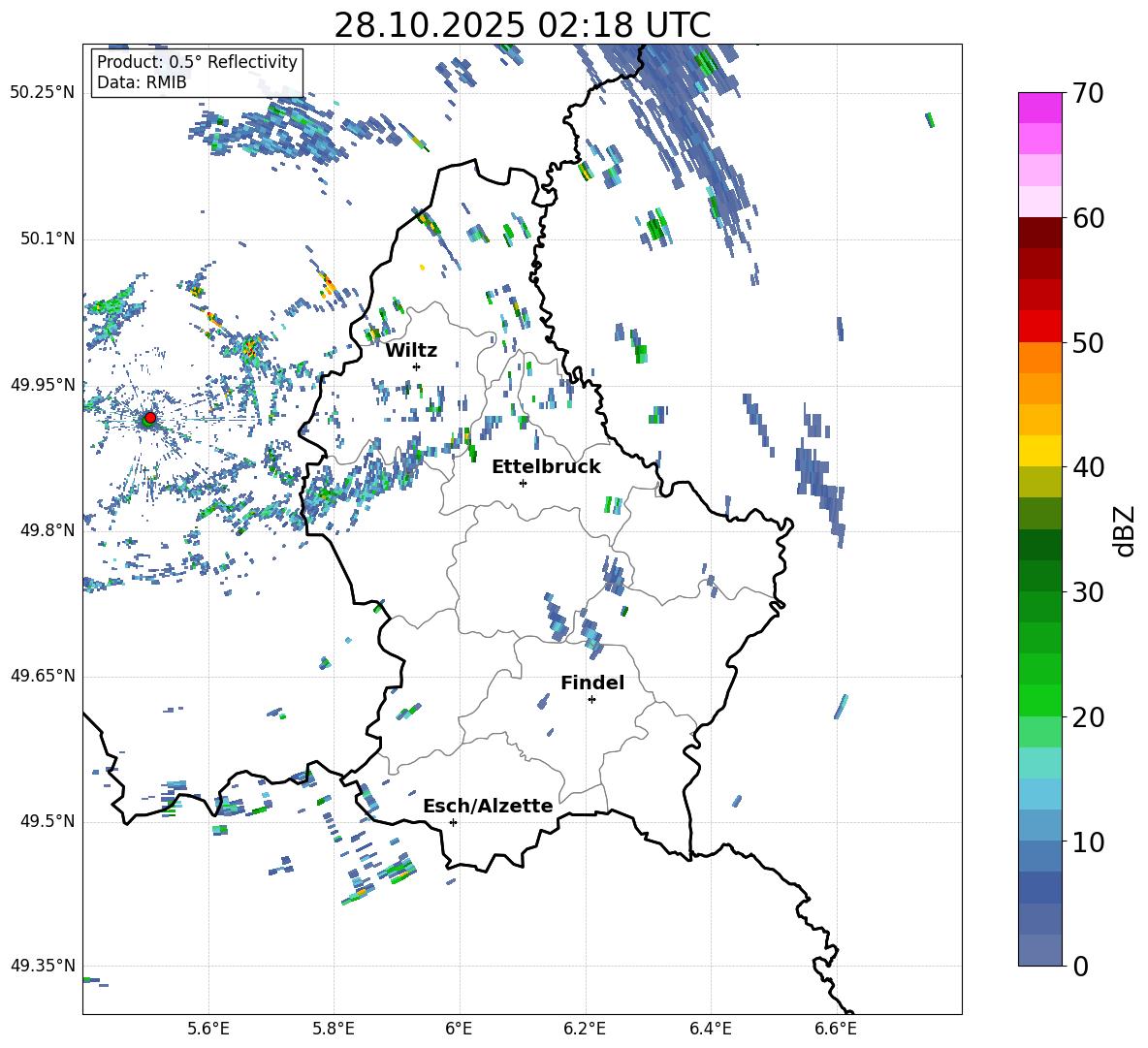Select the Esch/Alzette city label
The height and width of the screenshot is (1048, 1148).
pos(488,806)
